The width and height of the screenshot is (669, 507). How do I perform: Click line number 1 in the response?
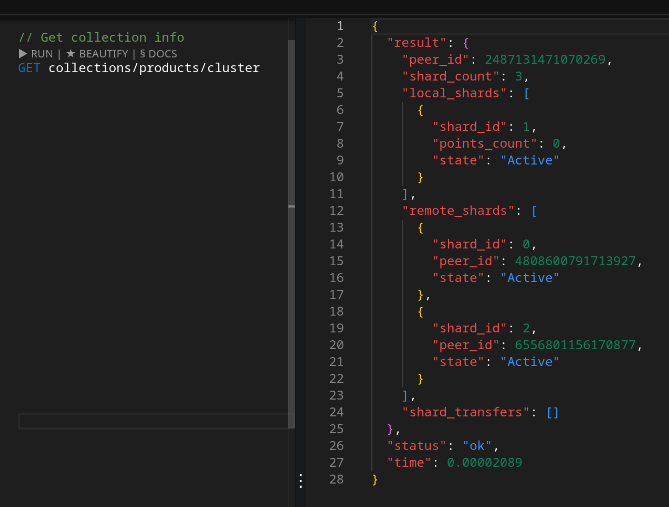[x=340, y=25]
